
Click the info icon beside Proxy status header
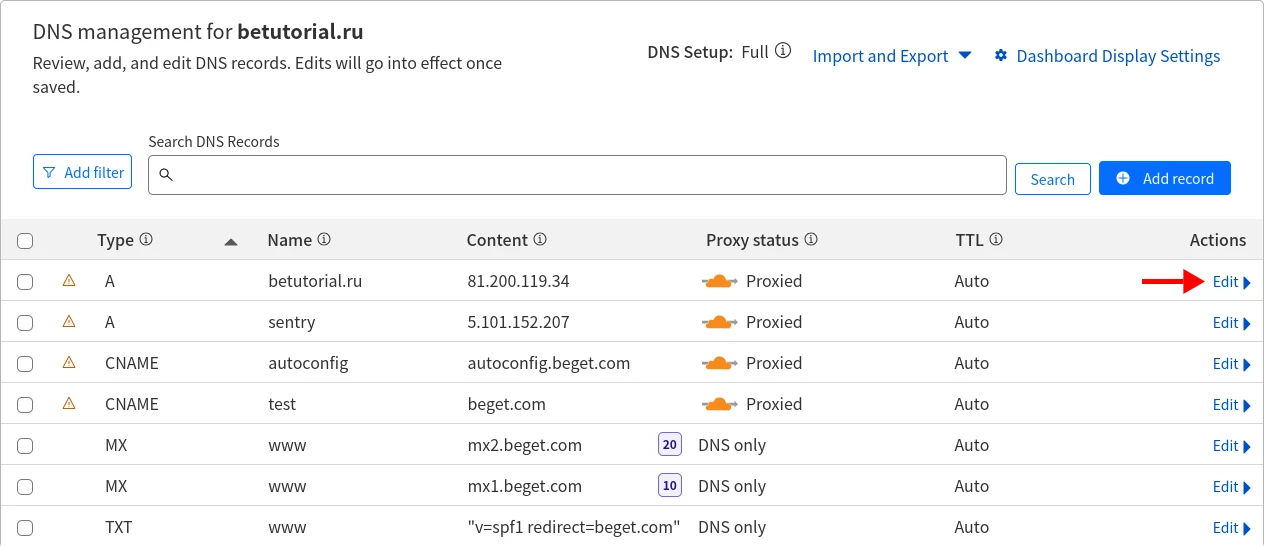coord(811,240)
